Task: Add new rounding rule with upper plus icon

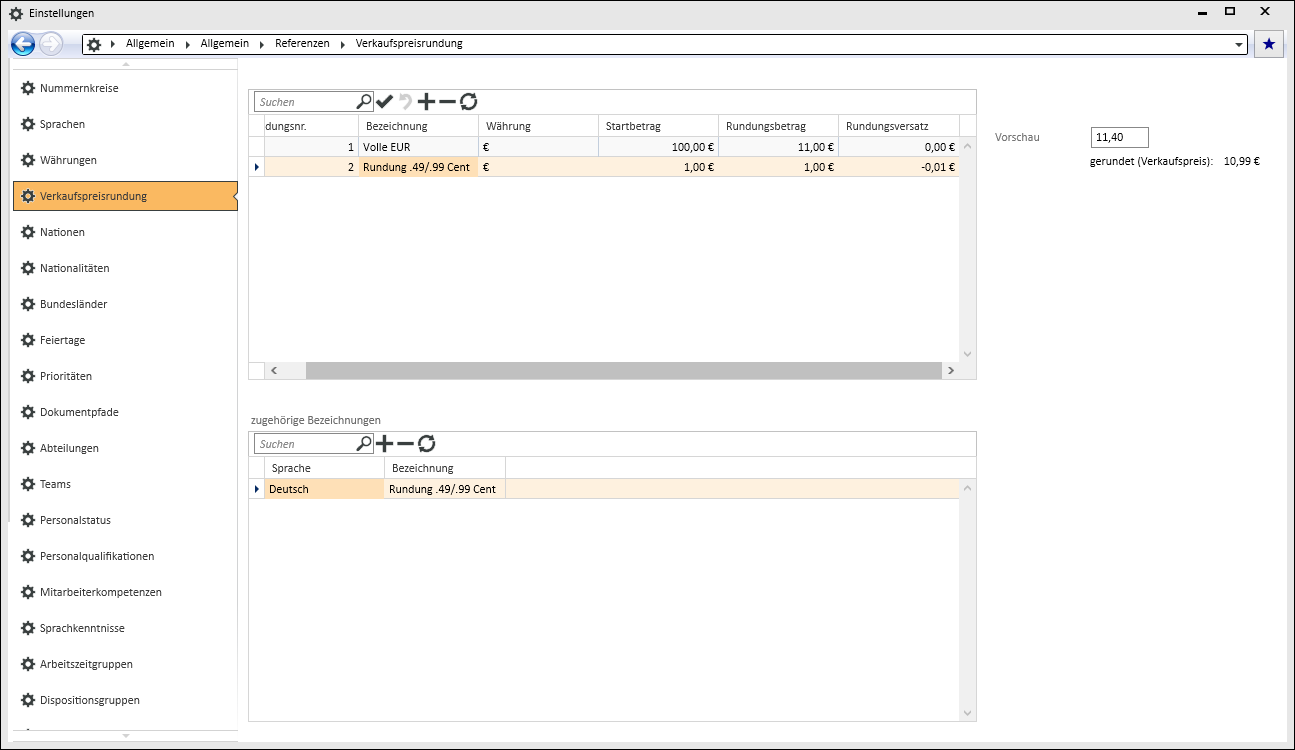Action: tap(426, 101)
